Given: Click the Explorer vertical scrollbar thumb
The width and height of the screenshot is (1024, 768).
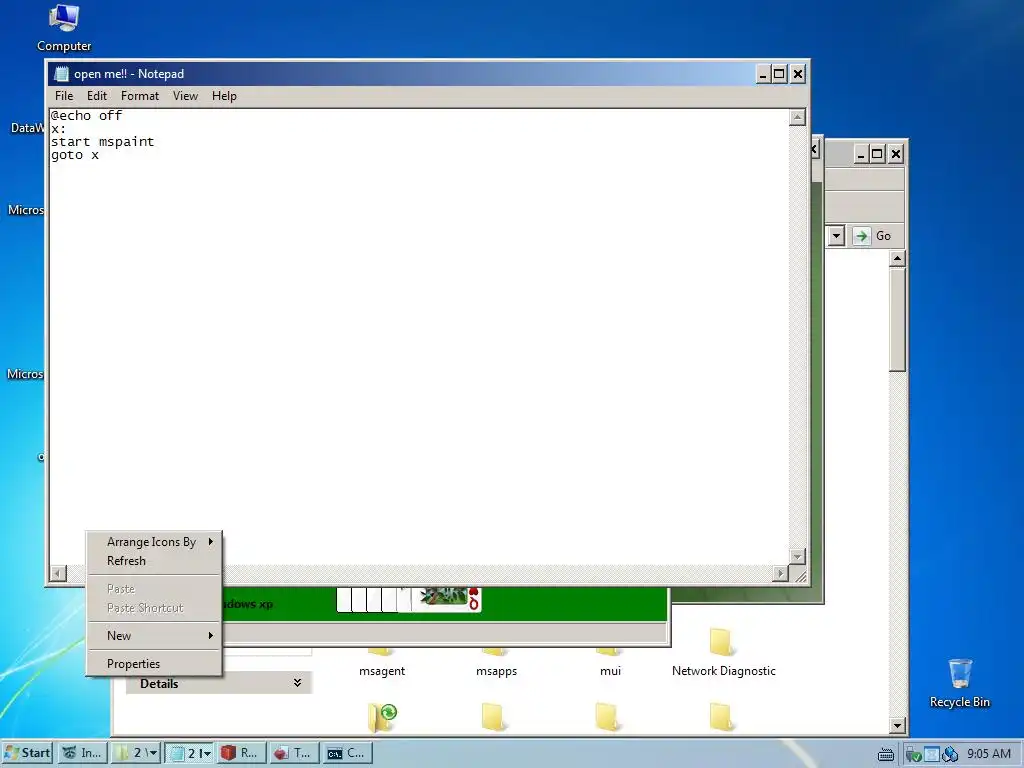Looking at the screenshot, I should coord(897,319).
